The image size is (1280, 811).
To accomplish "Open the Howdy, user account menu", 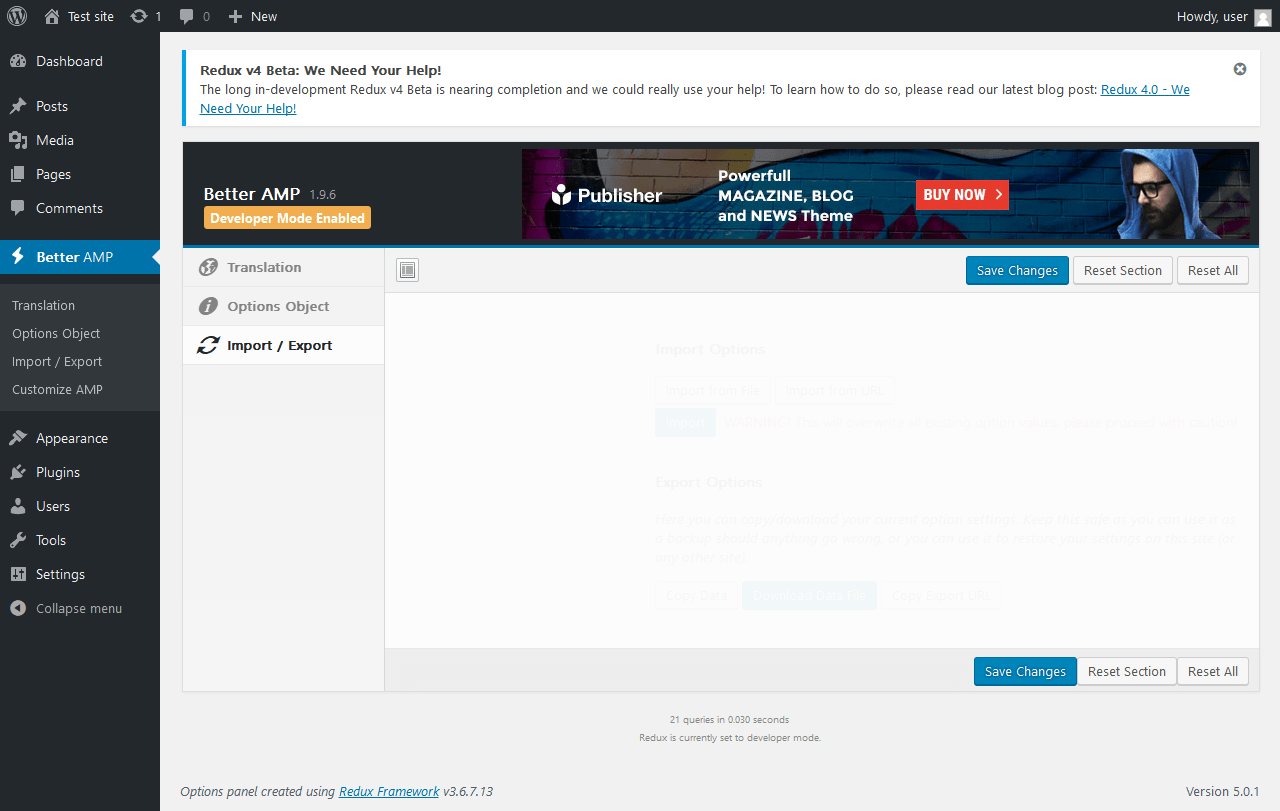I will click(1224, 16).
